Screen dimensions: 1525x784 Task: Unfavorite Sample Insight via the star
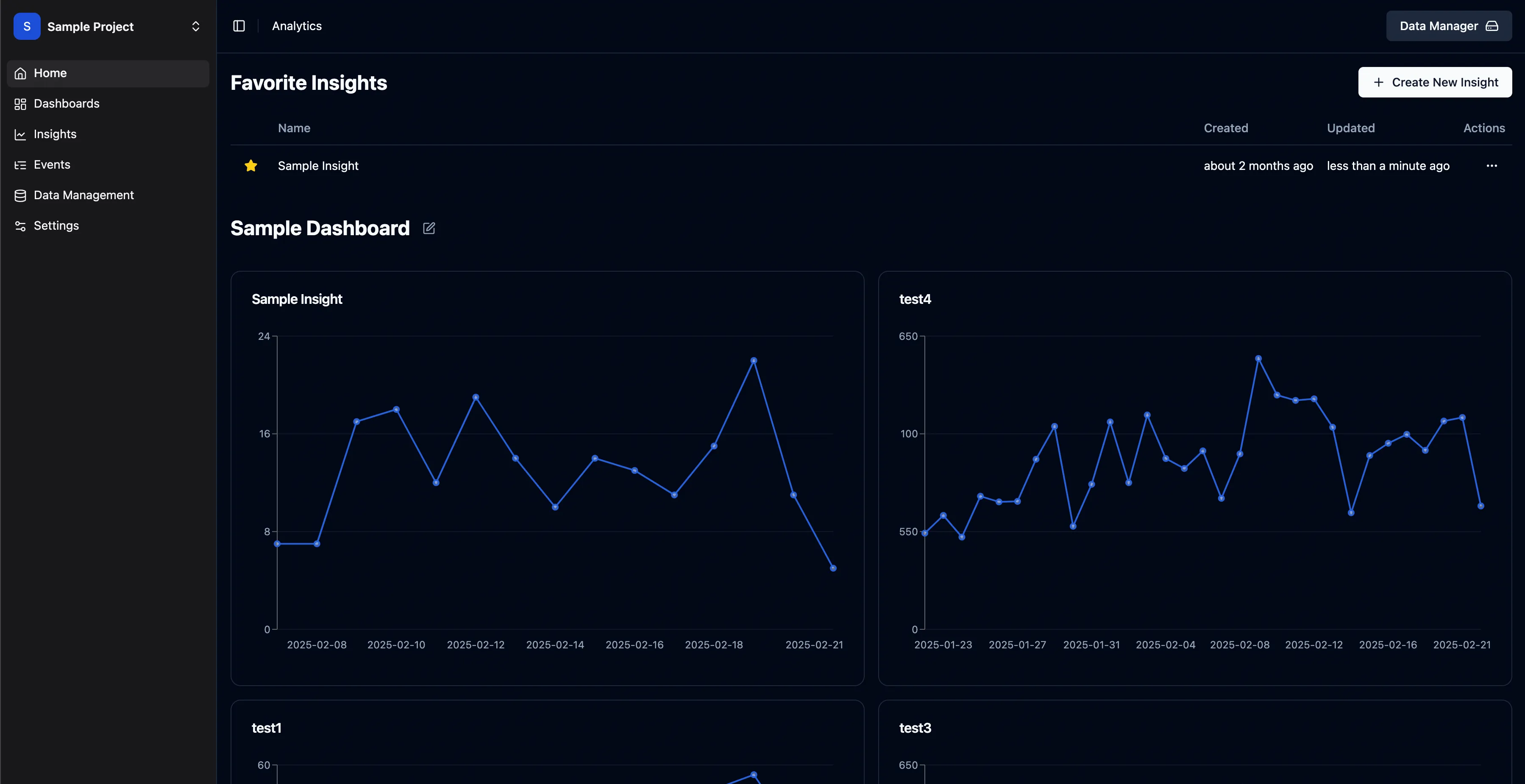pos(251,166)
